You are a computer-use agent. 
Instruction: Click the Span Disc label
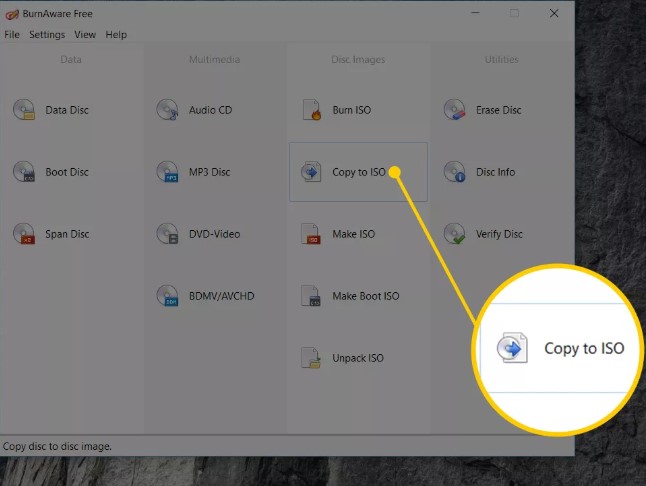pyautogui.click(x=67, y=234)
